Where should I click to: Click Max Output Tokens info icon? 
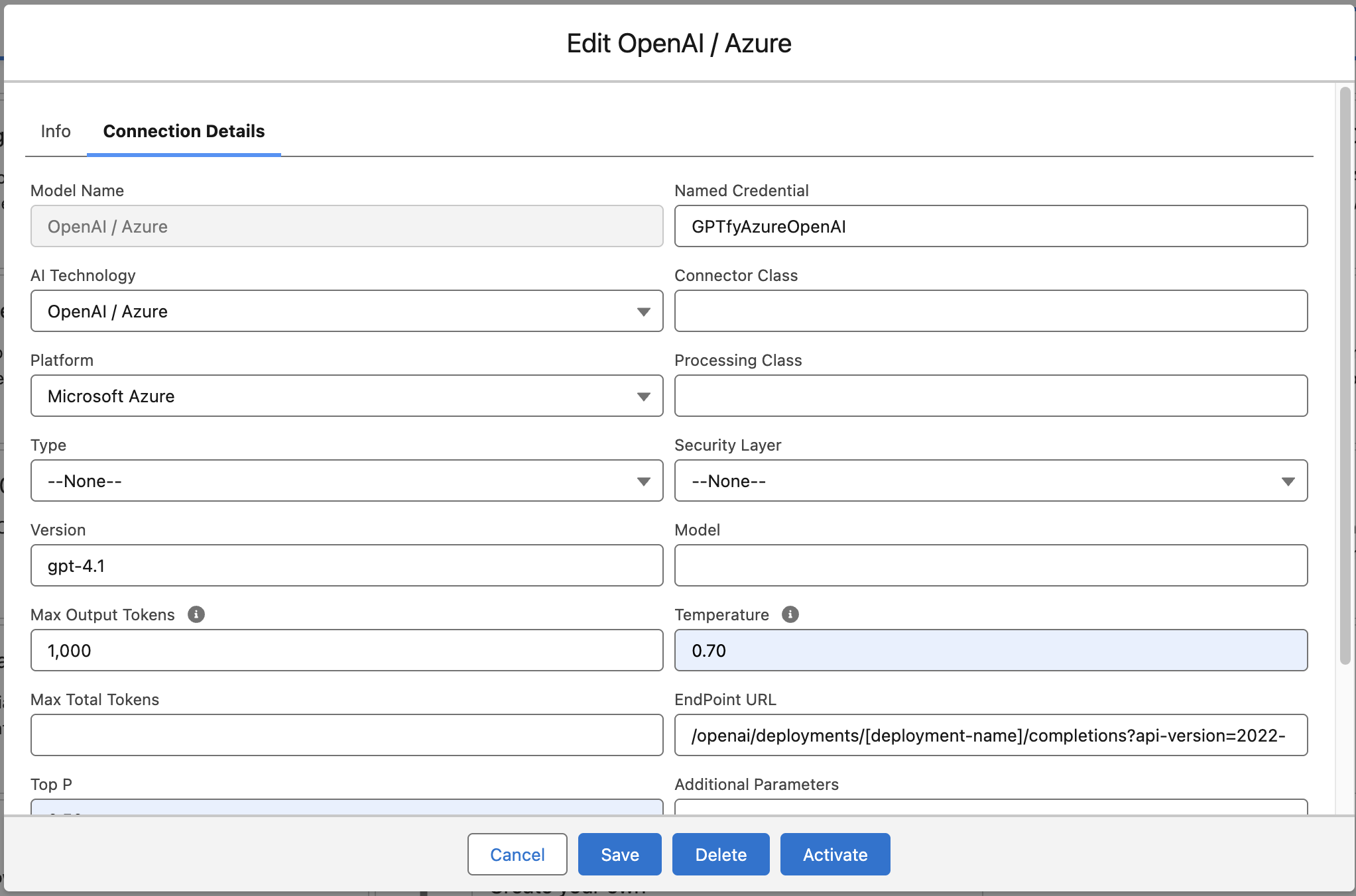196,614
